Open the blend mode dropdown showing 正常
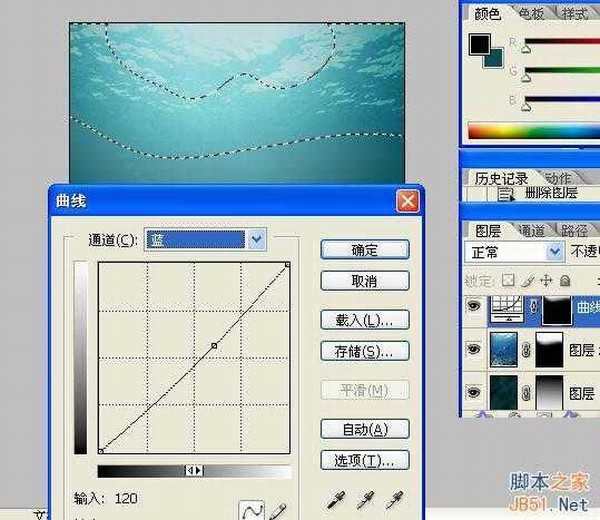This screenshot has width=600, height=520. click(514, 252)
